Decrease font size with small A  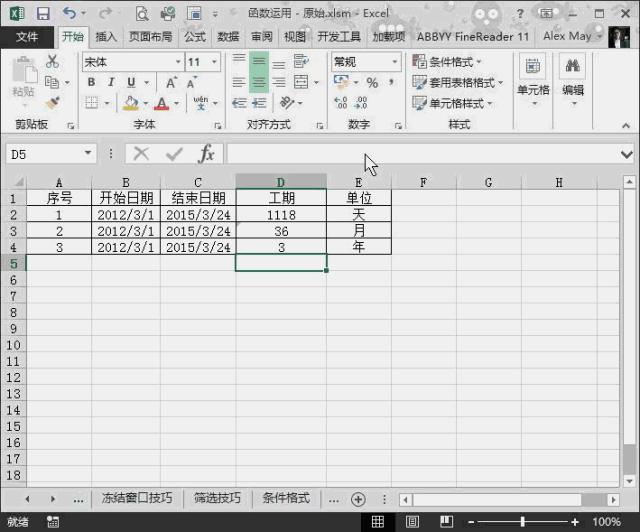[x=191, y=83]
